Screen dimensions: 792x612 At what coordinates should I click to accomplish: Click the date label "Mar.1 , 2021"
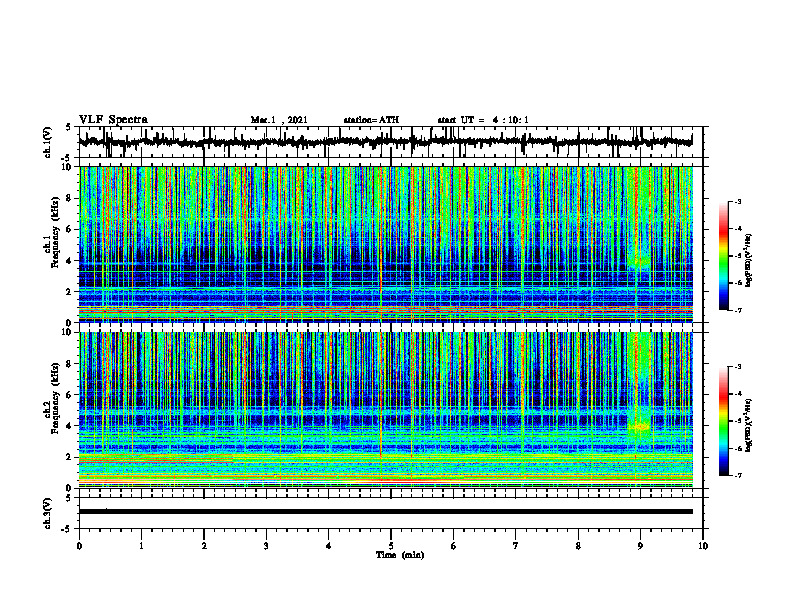coord(279,120)
